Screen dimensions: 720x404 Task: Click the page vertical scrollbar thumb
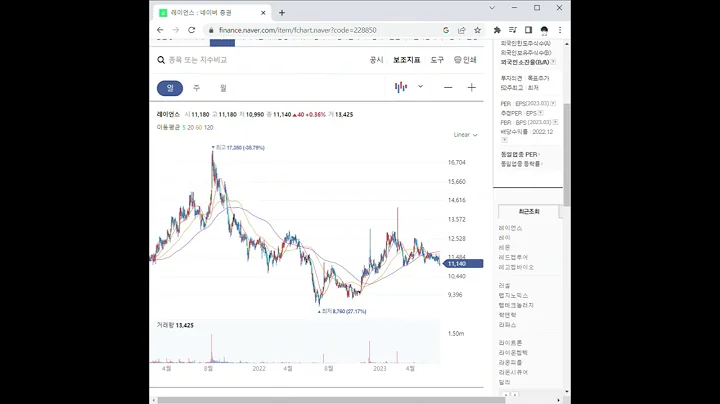pos(567,155)
